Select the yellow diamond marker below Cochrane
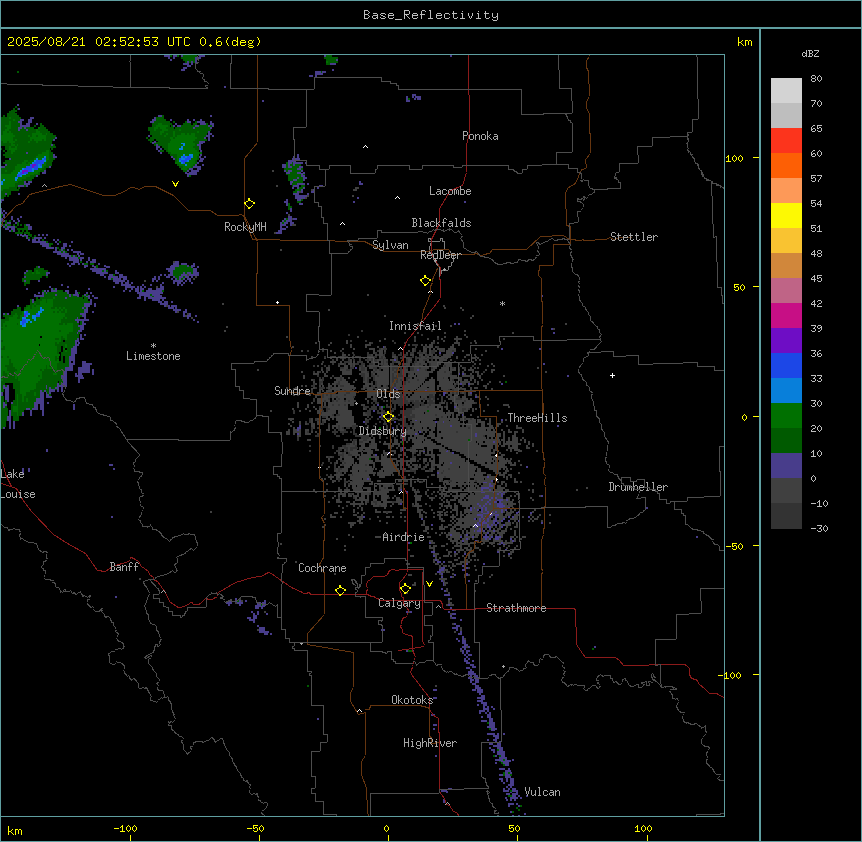This screenshot has height=842, width=862. (340, 590)
